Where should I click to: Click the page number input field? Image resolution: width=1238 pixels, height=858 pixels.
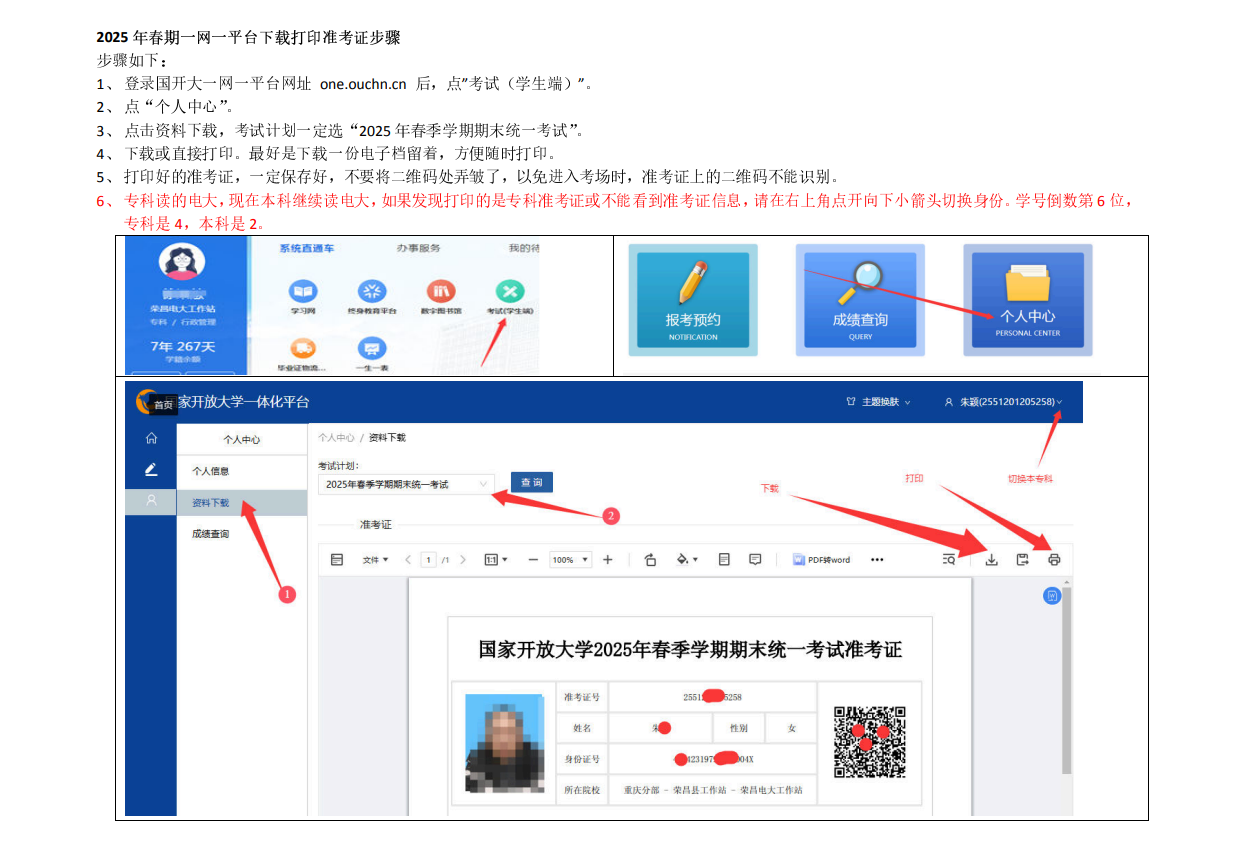429,560
